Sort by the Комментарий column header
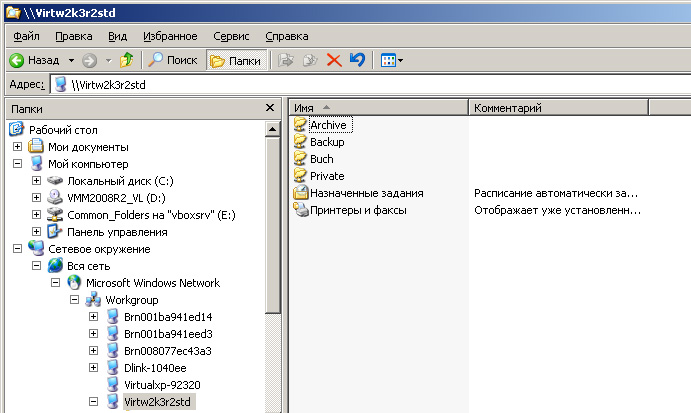 558,108
